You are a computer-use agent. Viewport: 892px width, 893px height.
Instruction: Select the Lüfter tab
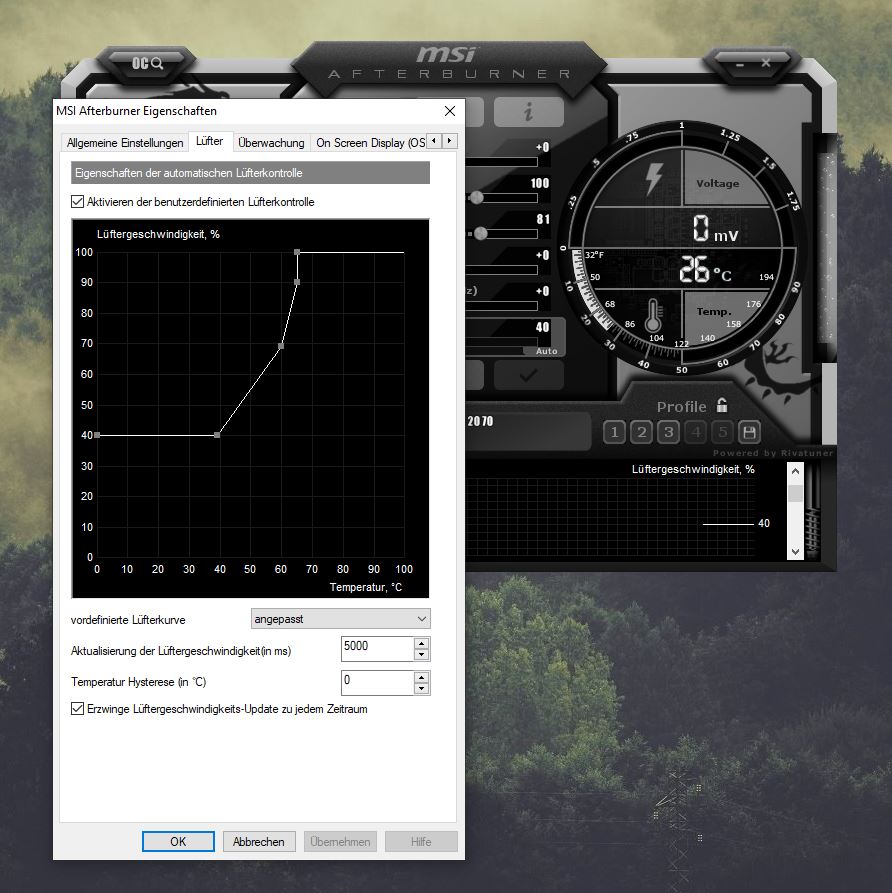(209, 141)
